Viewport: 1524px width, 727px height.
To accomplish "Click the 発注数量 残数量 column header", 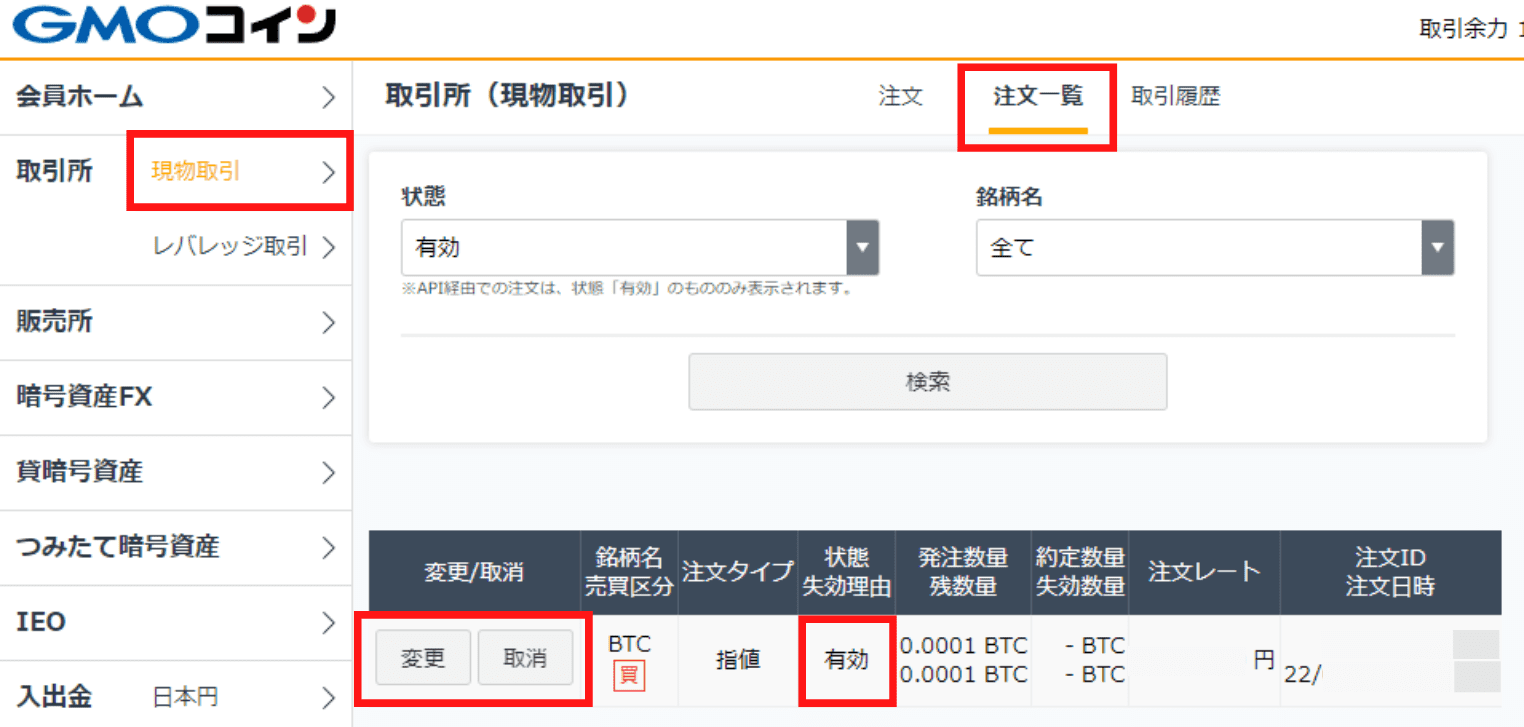I will pyautogui.click(x=963, y=572).
